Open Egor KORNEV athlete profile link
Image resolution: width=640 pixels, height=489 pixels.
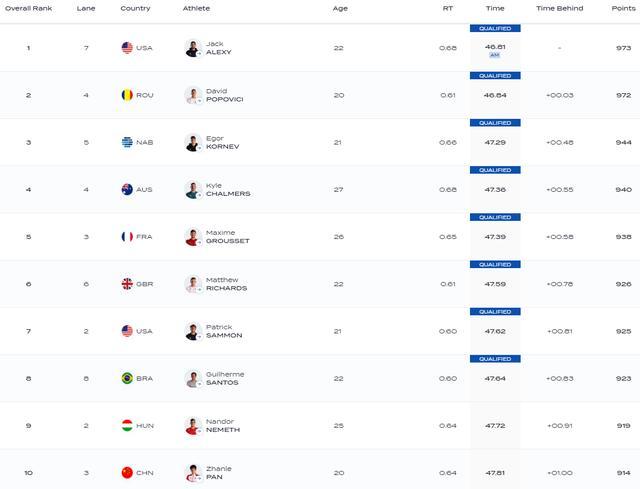[222, 142]
